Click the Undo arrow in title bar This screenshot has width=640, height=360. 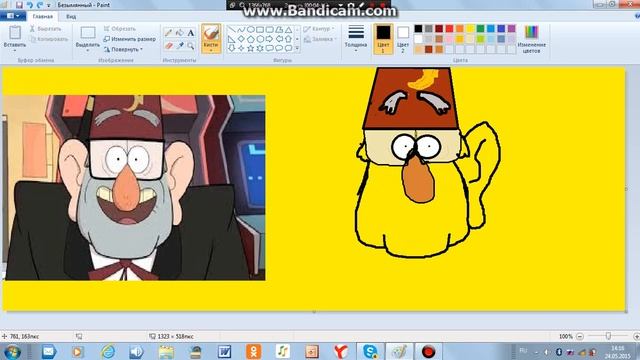[29, 5]
